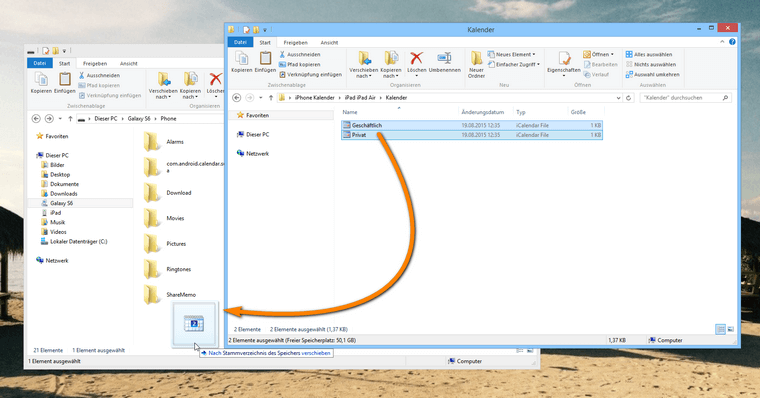Open Eigenschaften in Kalender ribbon
760x398 pixels.
point(564,63)
